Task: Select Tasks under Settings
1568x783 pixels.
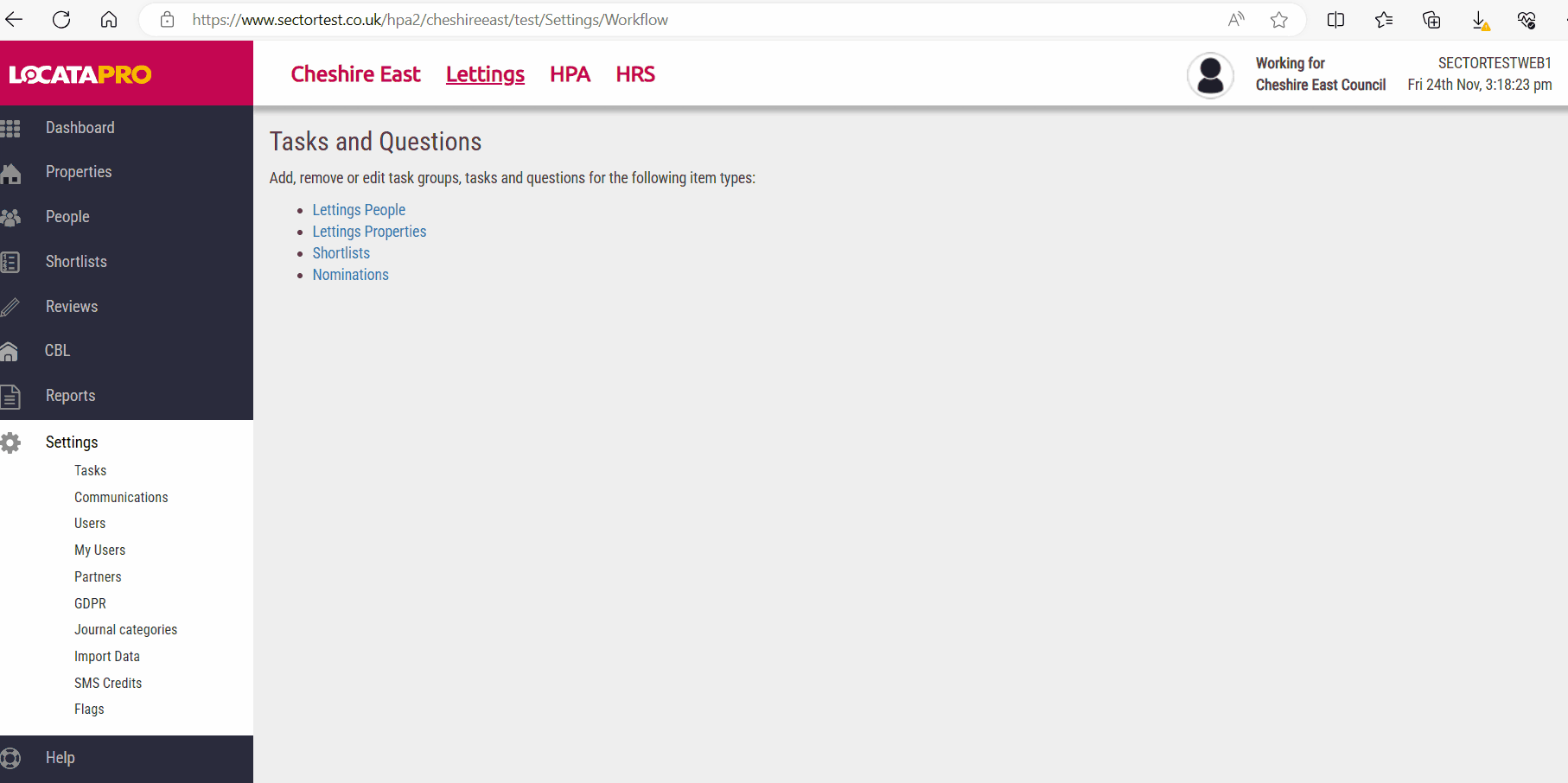Action: 90,471
